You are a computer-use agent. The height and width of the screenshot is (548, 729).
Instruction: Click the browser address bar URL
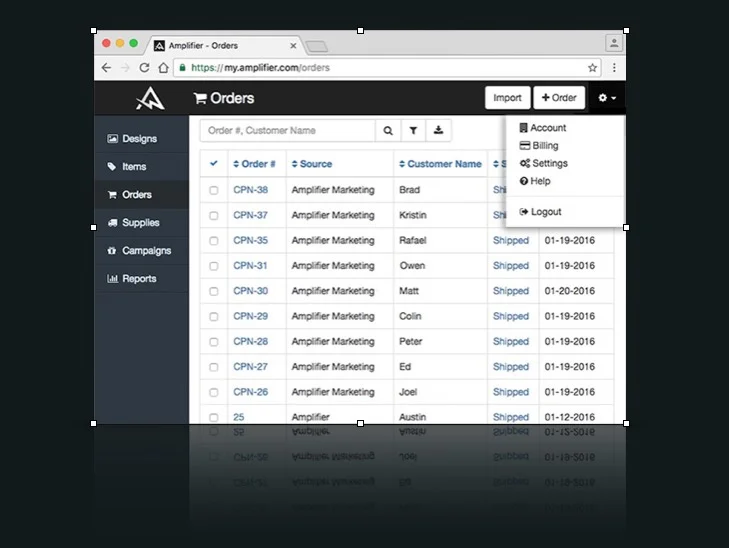260,68
